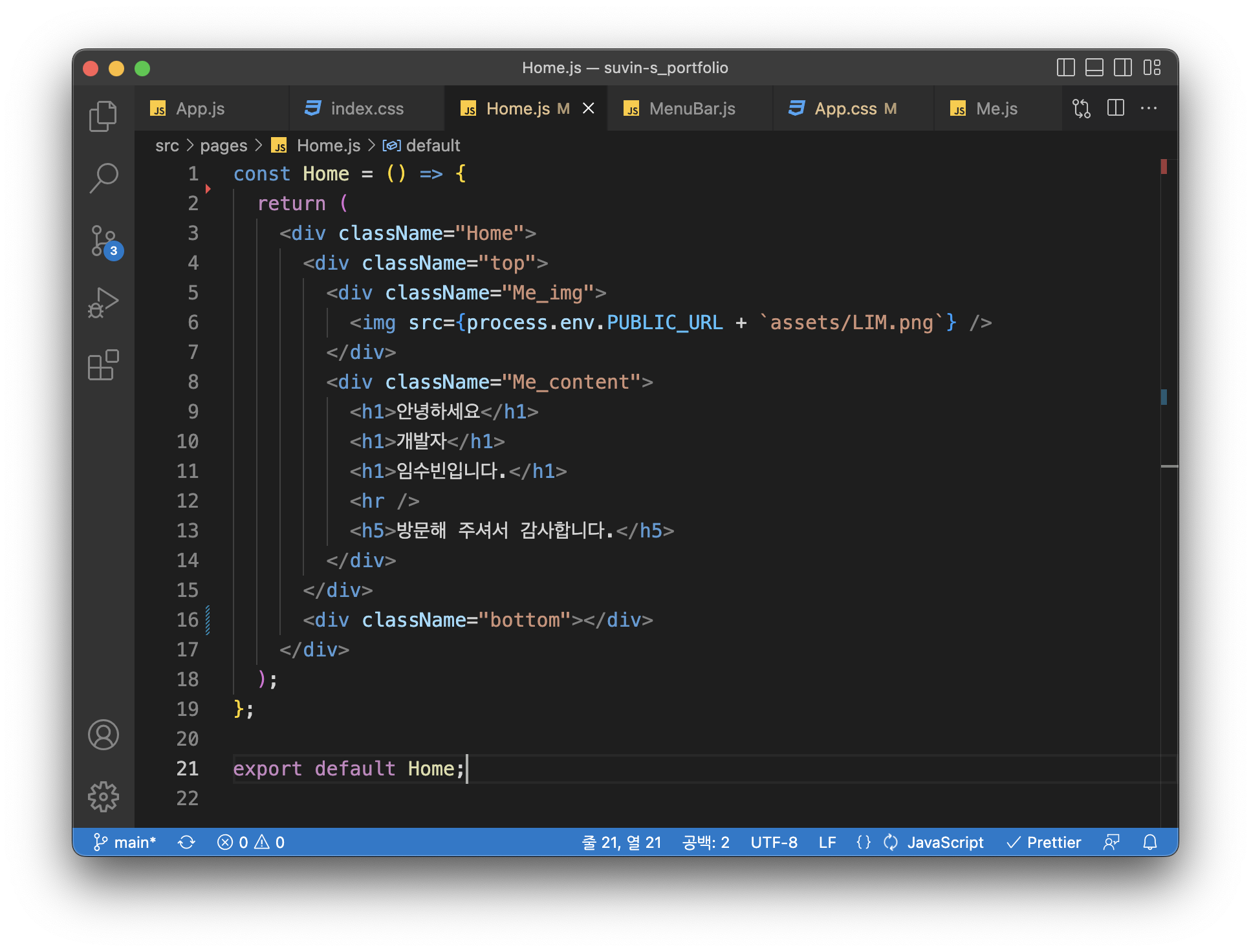This screenshot has height=952, width=1251.
Task: Switch to the App.css tab
Action: [845, 109]
